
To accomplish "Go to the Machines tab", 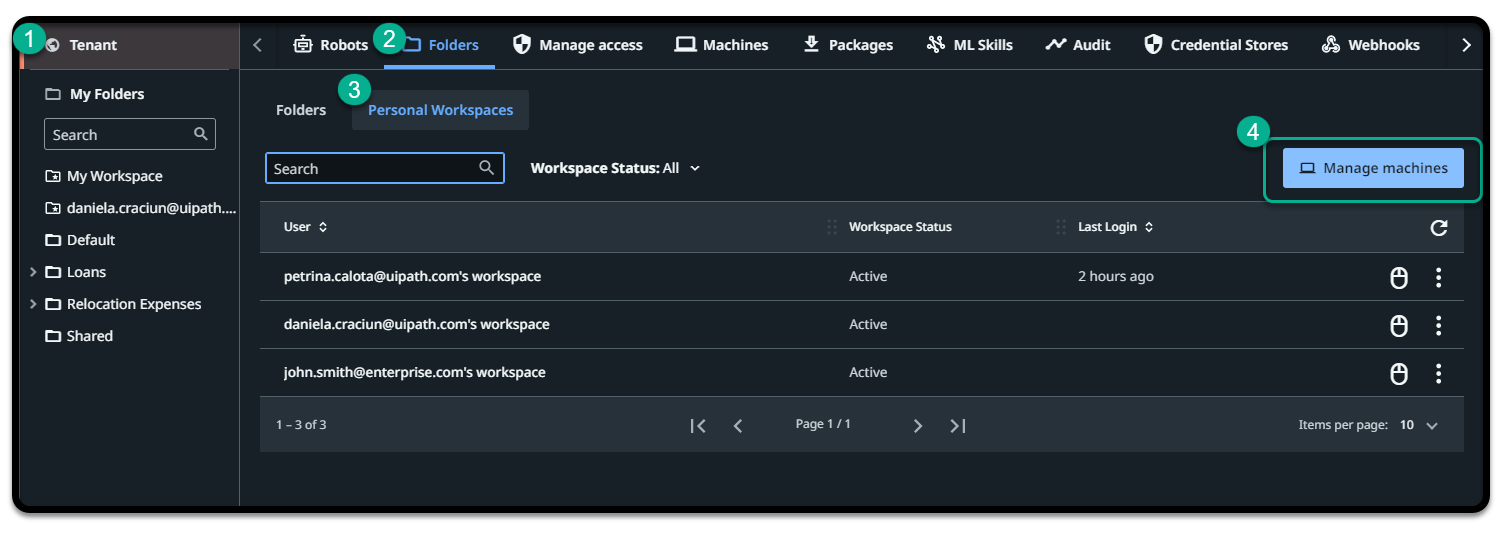I will (x=721, y=44).
